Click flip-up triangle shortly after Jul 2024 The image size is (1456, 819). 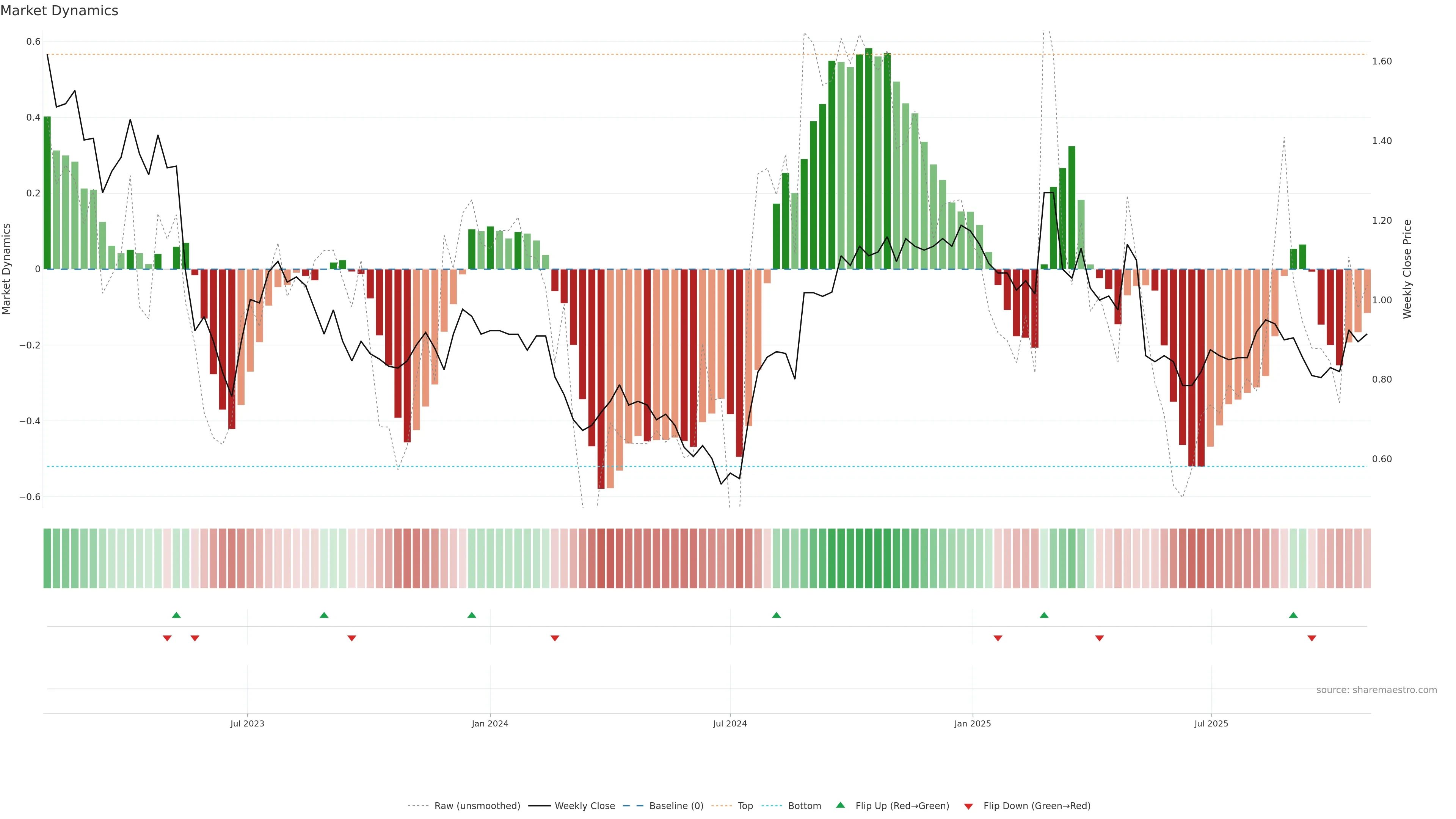coord(776,615)
